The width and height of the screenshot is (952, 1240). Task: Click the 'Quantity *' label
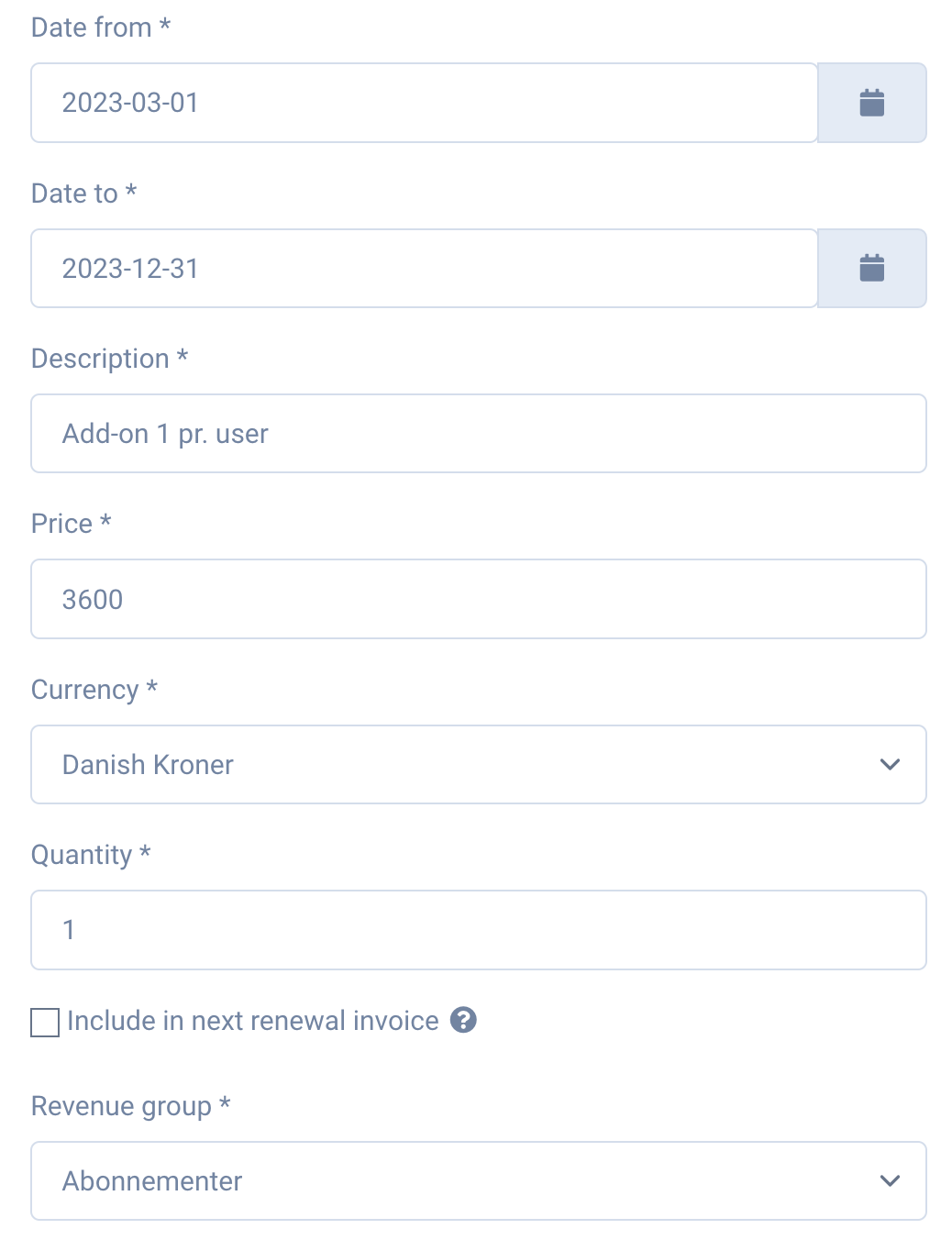coord(91,855)
